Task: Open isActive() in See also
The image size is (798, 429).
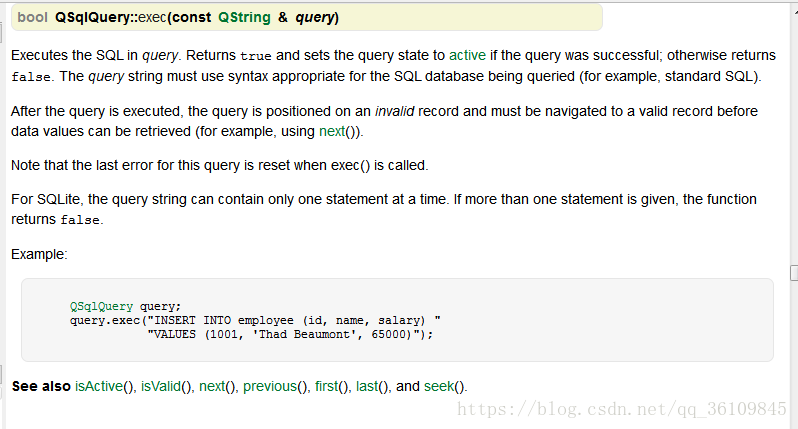Action: (x=99, y=386)
